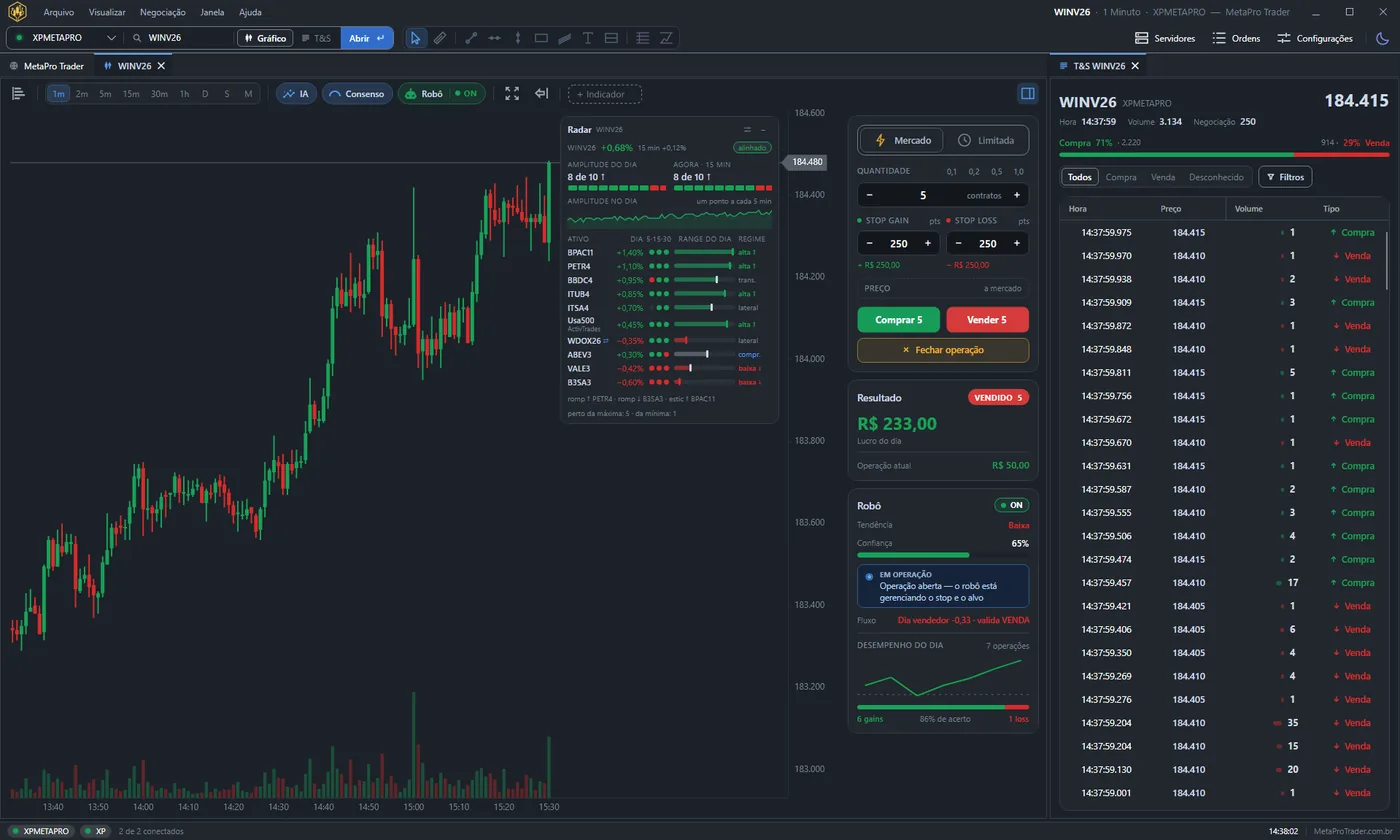Open the add Indicador selector
Viewport: 1400px width, 840px height.
[x=605, y=94]
